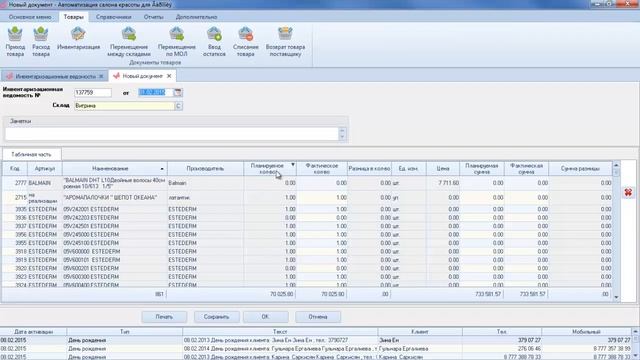
Task: Open the Отчеты ribbon tab
Action: point(153,17)
